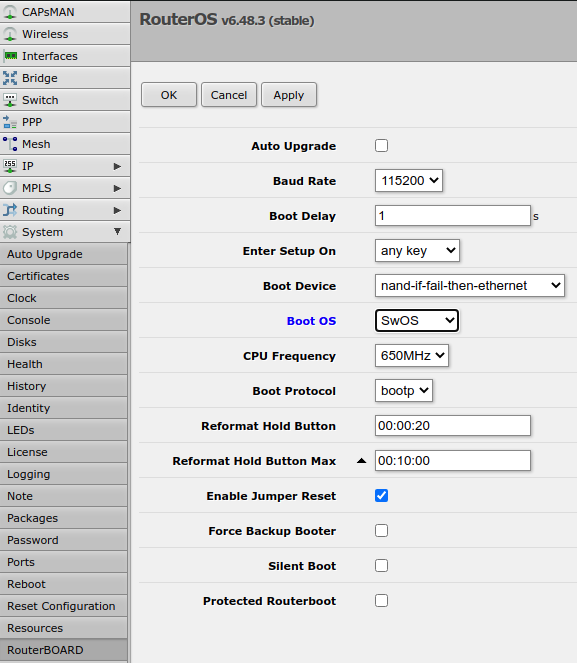Click the Boot Delay input field

click(453, 216)
